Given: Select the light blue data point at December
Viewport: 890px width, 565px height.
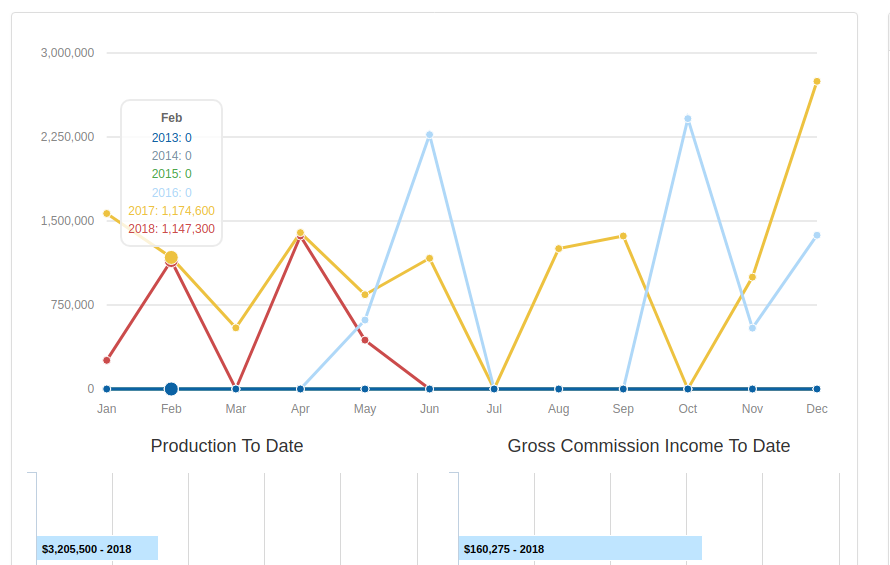Looking at the screenshot, I should pyautogui.click(x=817, y=235).
